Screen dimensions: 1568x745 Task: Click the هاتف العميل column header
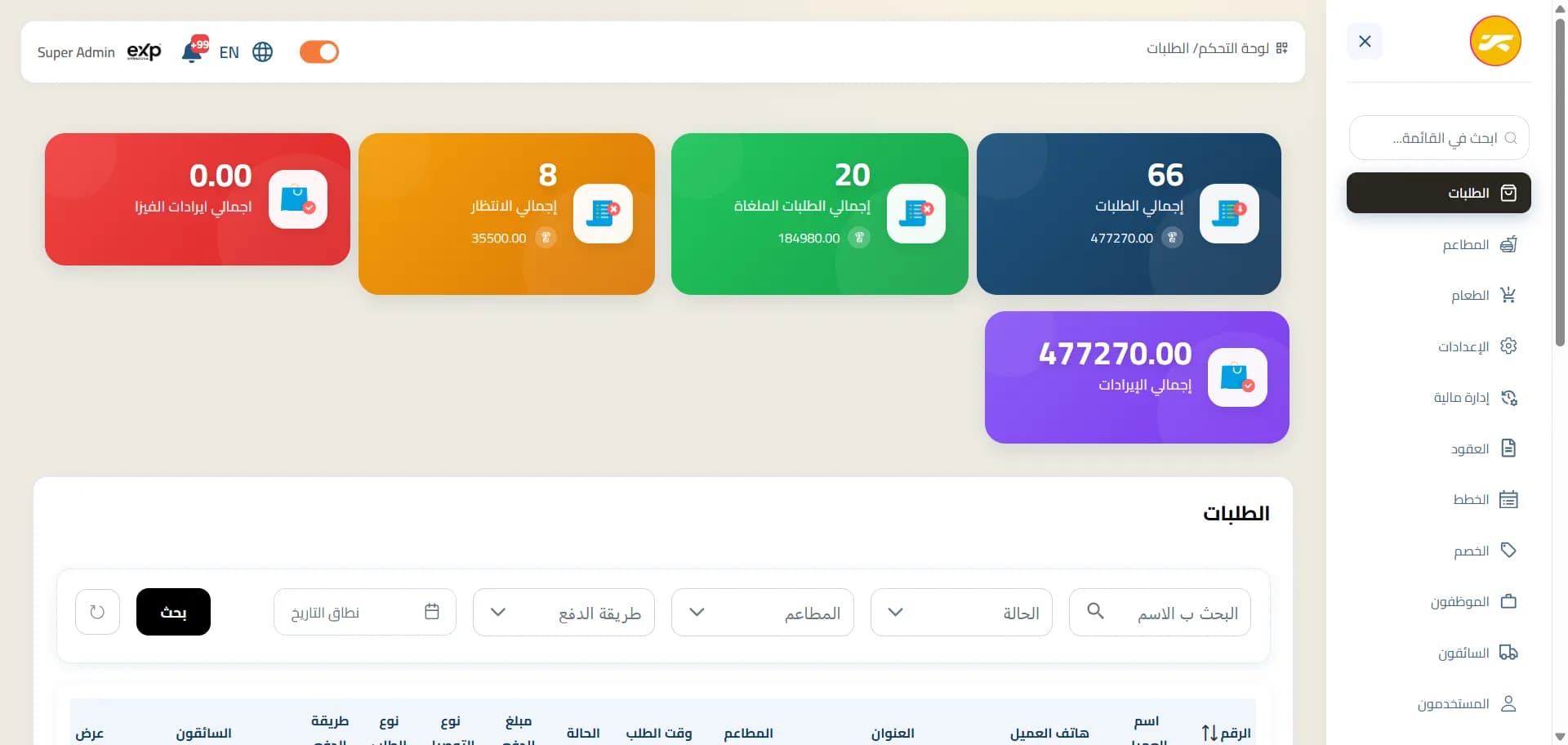(1049, 733)
